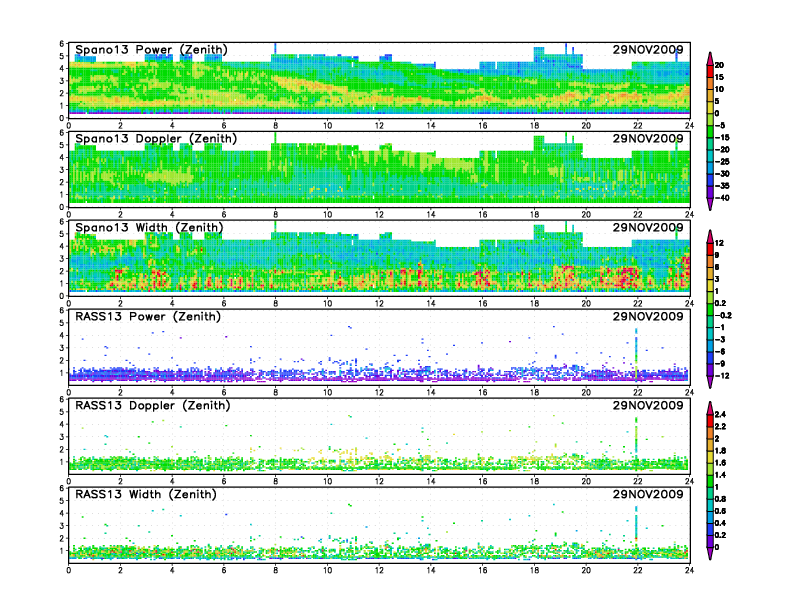Viewport: 792px width, 612px height.
Task: Click the 29NOV2009 date in Spano13 Width panel
Action: pyautogui.click(x=648, y=227)
